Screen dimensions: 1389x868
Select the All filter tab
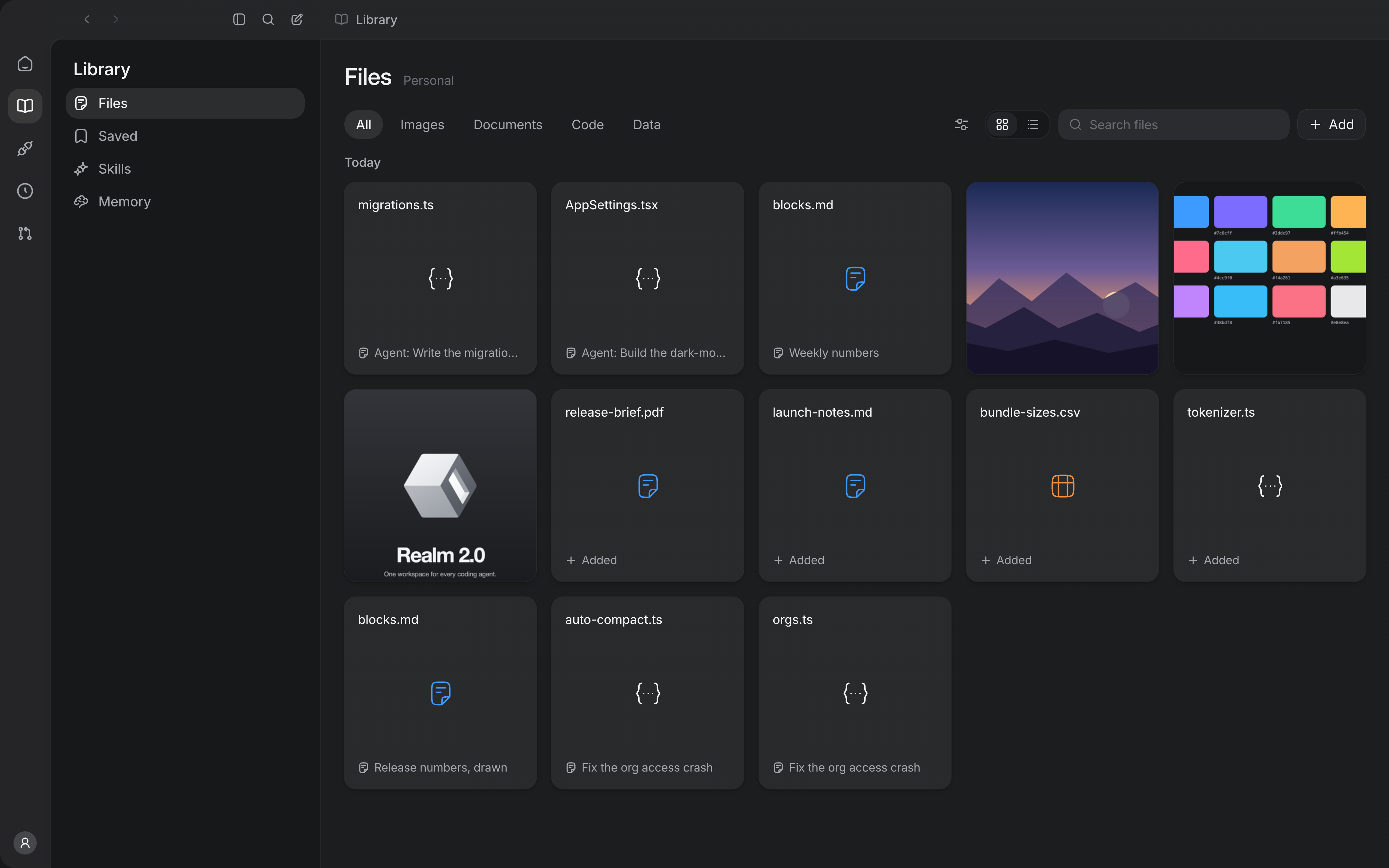363,125
